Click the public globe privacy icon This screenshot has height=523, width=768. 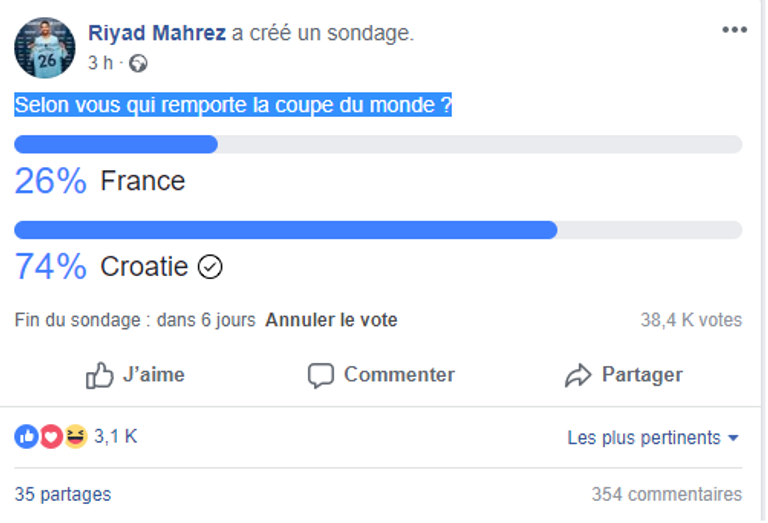coord(139,64)
